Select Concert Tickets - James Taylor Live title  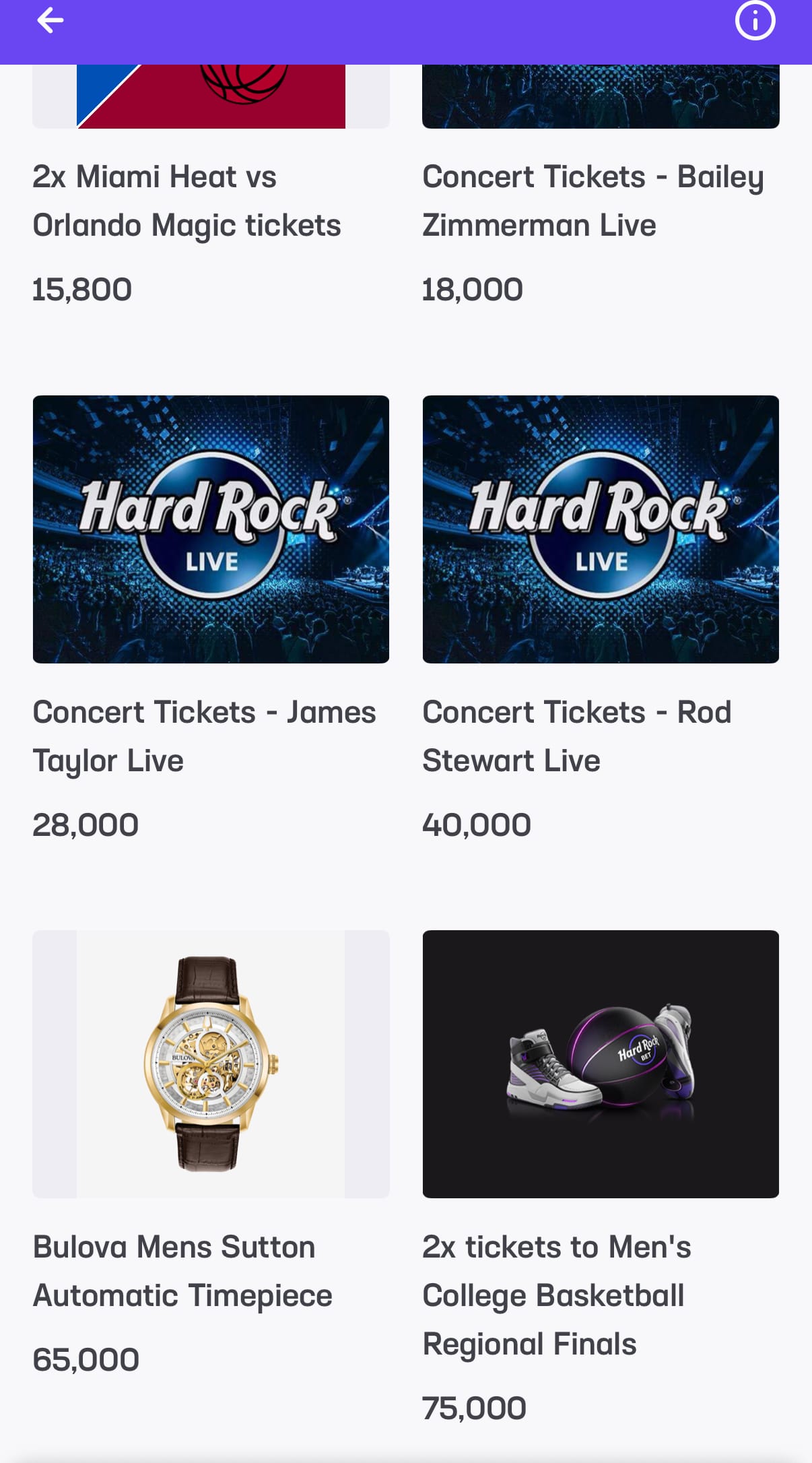tap(204, 736)
